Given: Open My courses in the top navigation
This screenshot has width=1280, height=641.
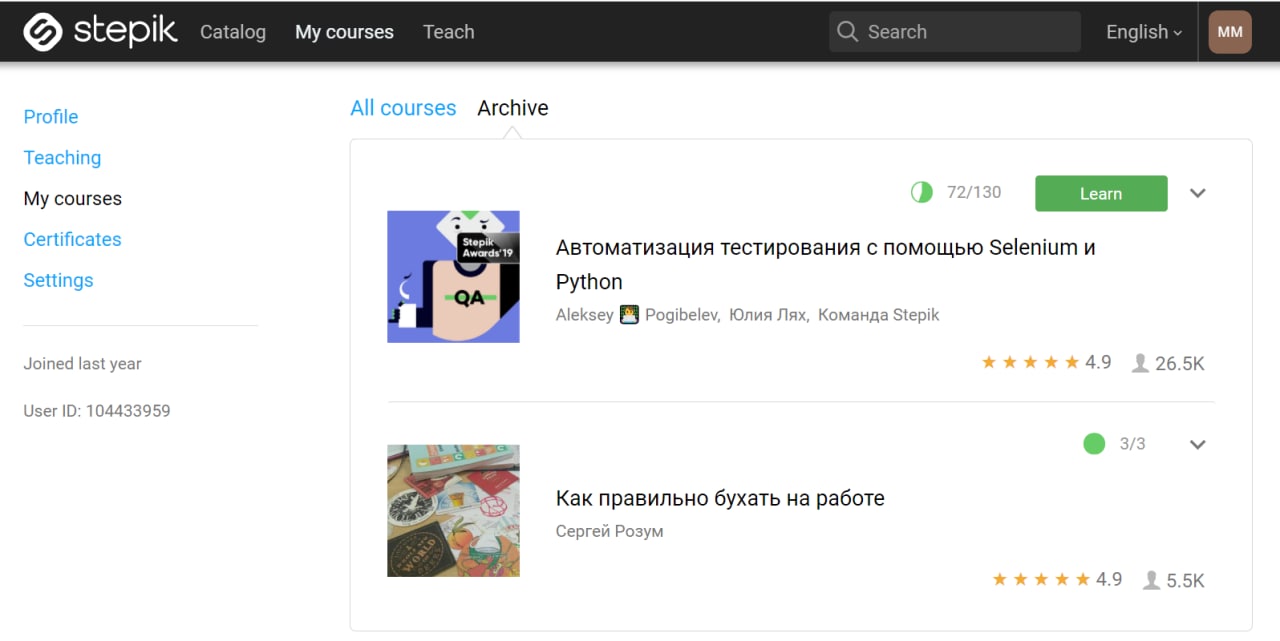Looking at the screenshot, I should point(344,32).
